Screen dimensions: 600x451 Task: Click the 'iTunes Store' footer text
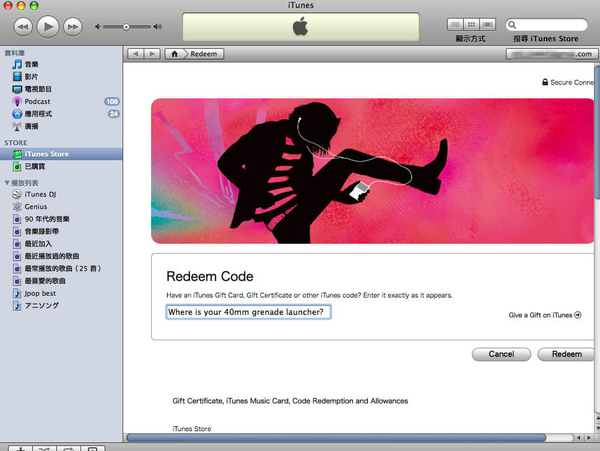[x=192, y=429]
